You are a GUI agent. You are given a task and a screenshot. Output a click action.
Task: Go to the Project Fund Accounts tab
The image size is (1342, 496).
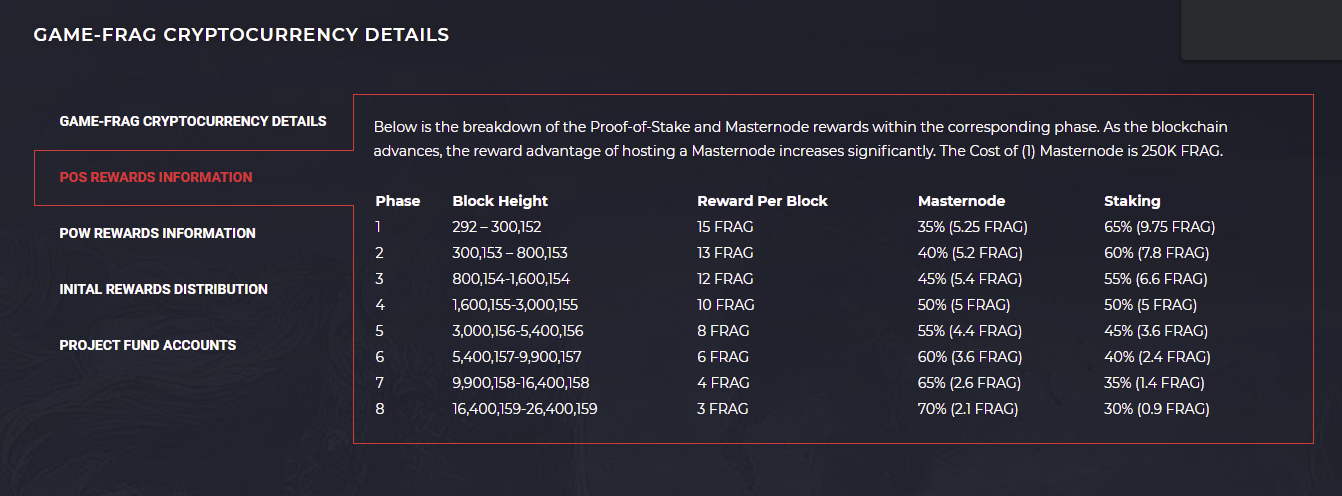pos(148,345)
